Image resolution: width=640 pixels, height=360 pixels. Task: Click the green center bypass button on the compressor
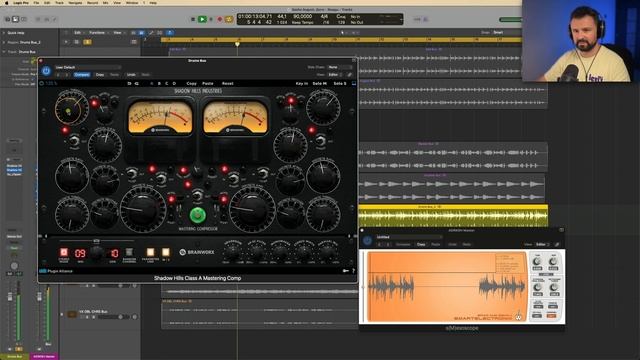click(198, 215)
